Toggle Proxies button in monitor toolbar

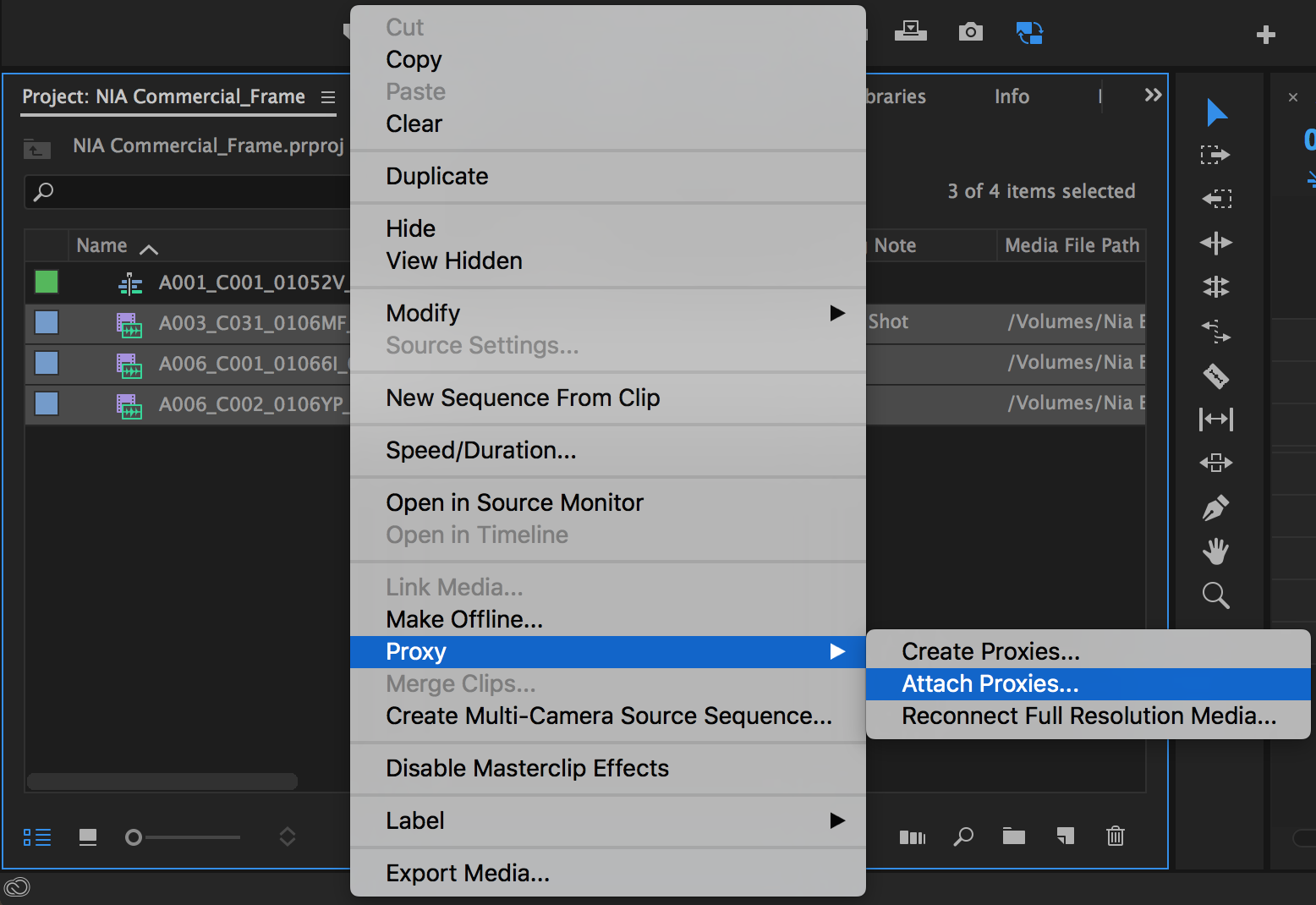pyautogui.click(x=1029, y=33)
